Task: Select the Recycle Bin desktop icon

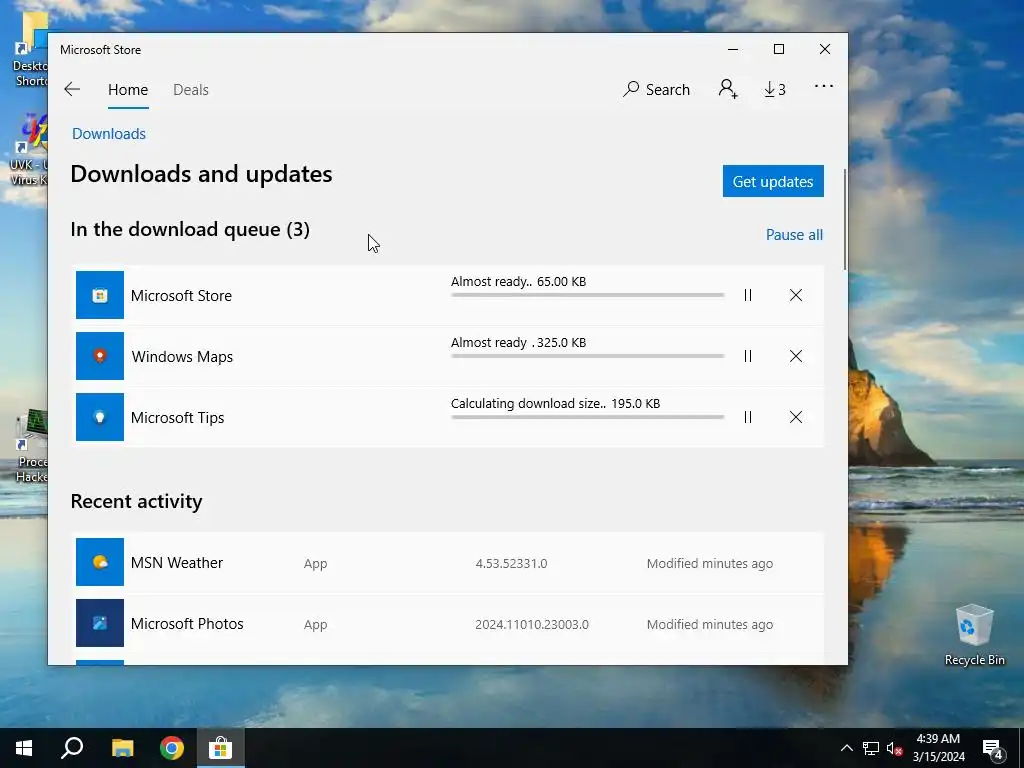Action: 974,635
